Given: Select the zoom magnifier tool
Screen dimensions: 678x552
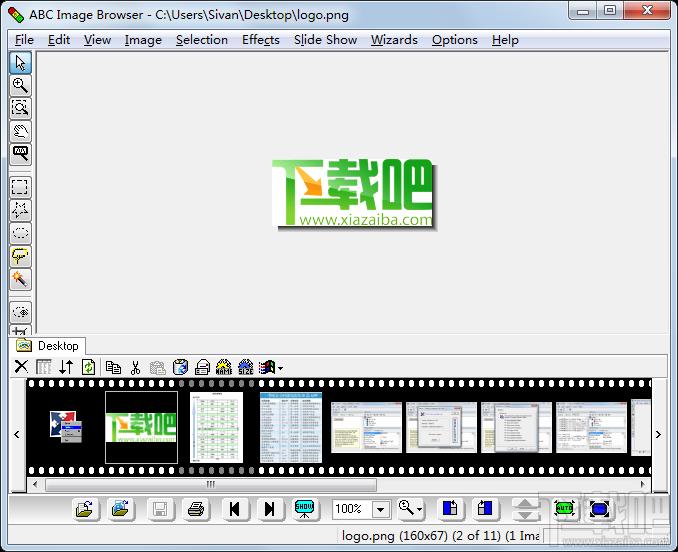Looking at the screenshot, I should point(20,85).
